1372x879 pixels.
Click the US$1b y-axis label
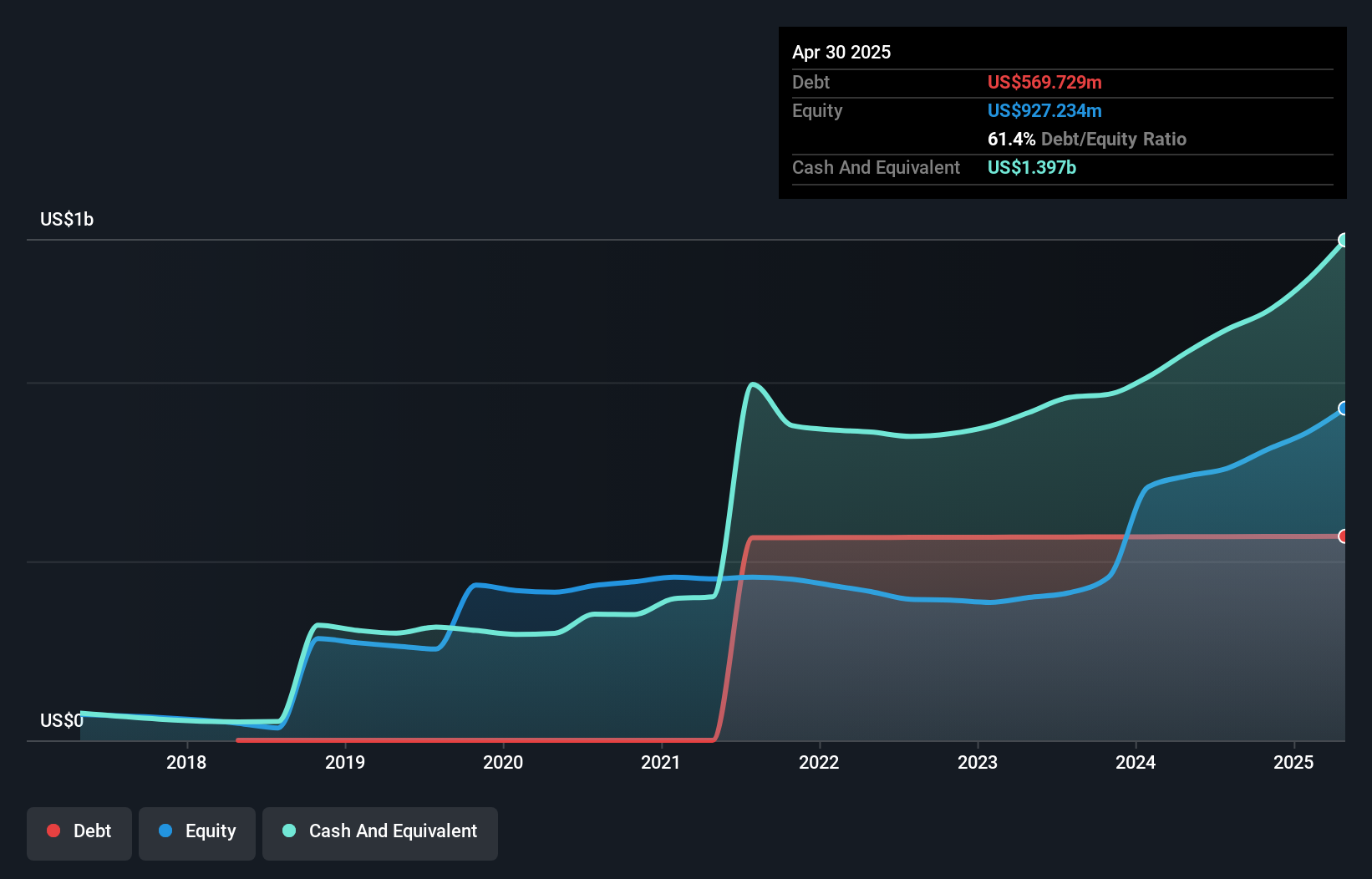67,220
